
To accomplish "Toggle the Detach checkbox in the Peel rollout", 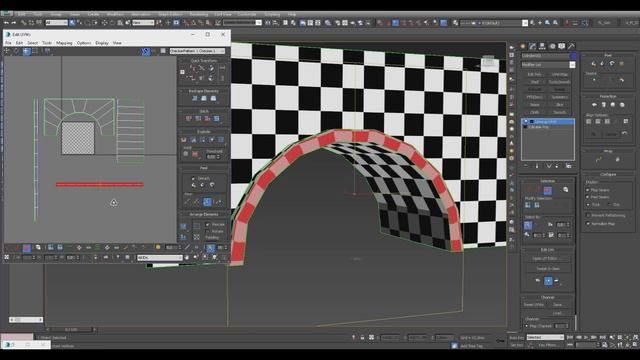I will (x=193, y=178).
